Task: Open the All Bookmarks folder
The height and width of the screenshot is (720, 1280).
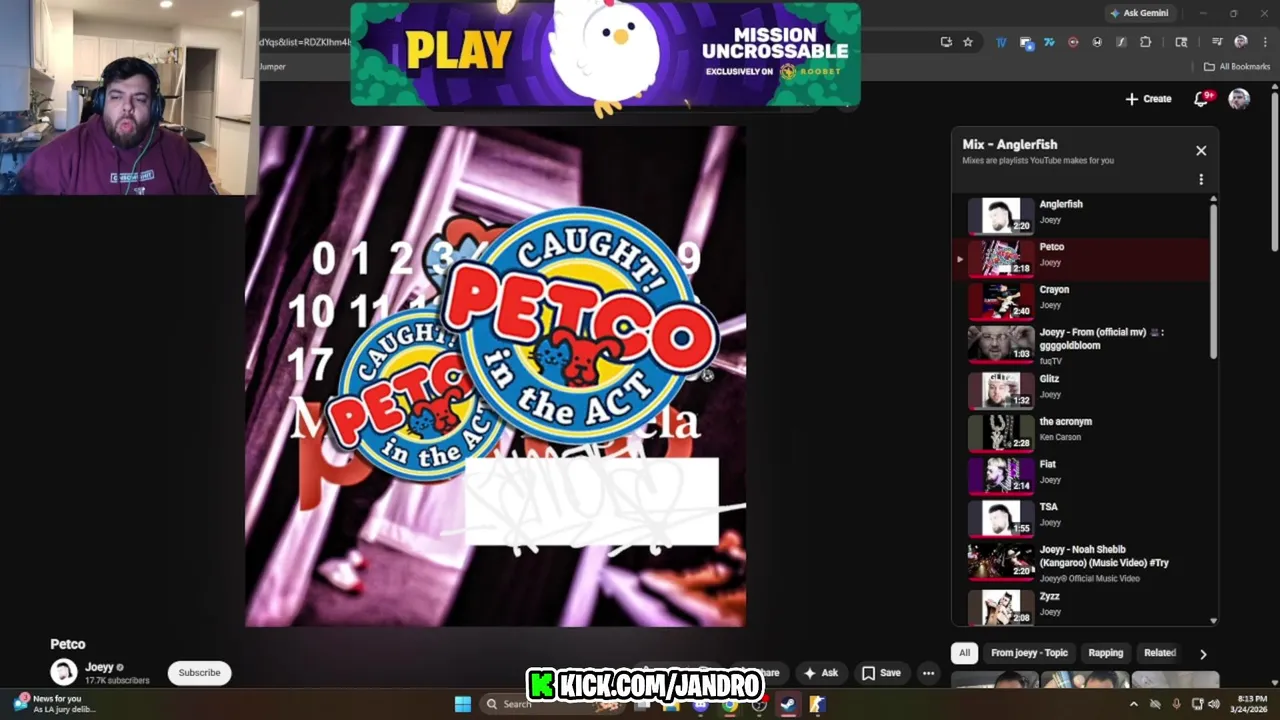Action: click(x=1237, y=67)
